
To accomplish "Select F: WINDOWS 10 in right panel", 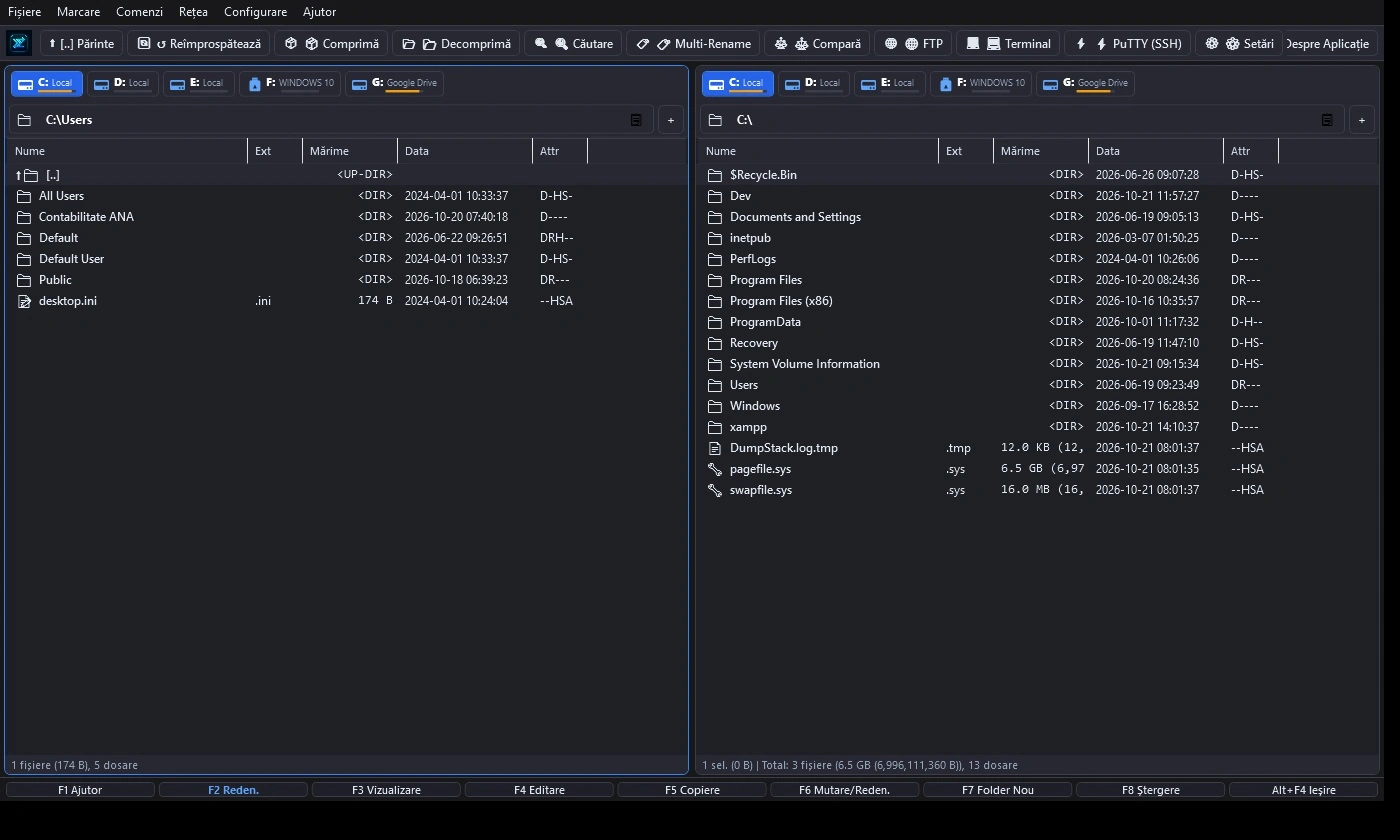I will pyautogui.click(x=981, y=83).
